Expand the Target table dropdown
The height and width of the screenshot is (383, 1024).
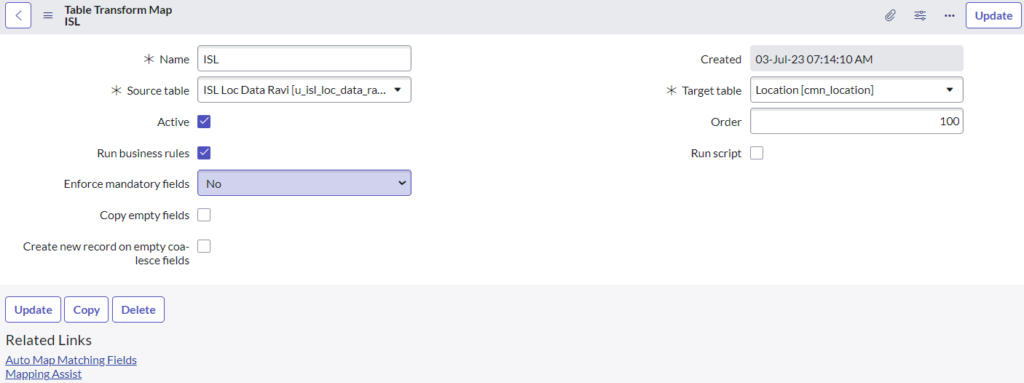856,90
